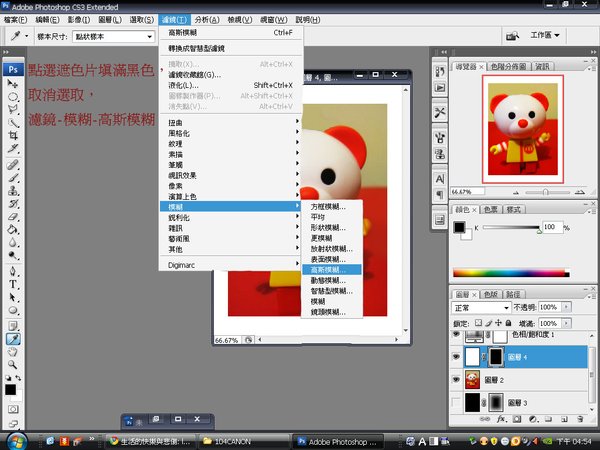Click the Go to Bridge icon

512,36
